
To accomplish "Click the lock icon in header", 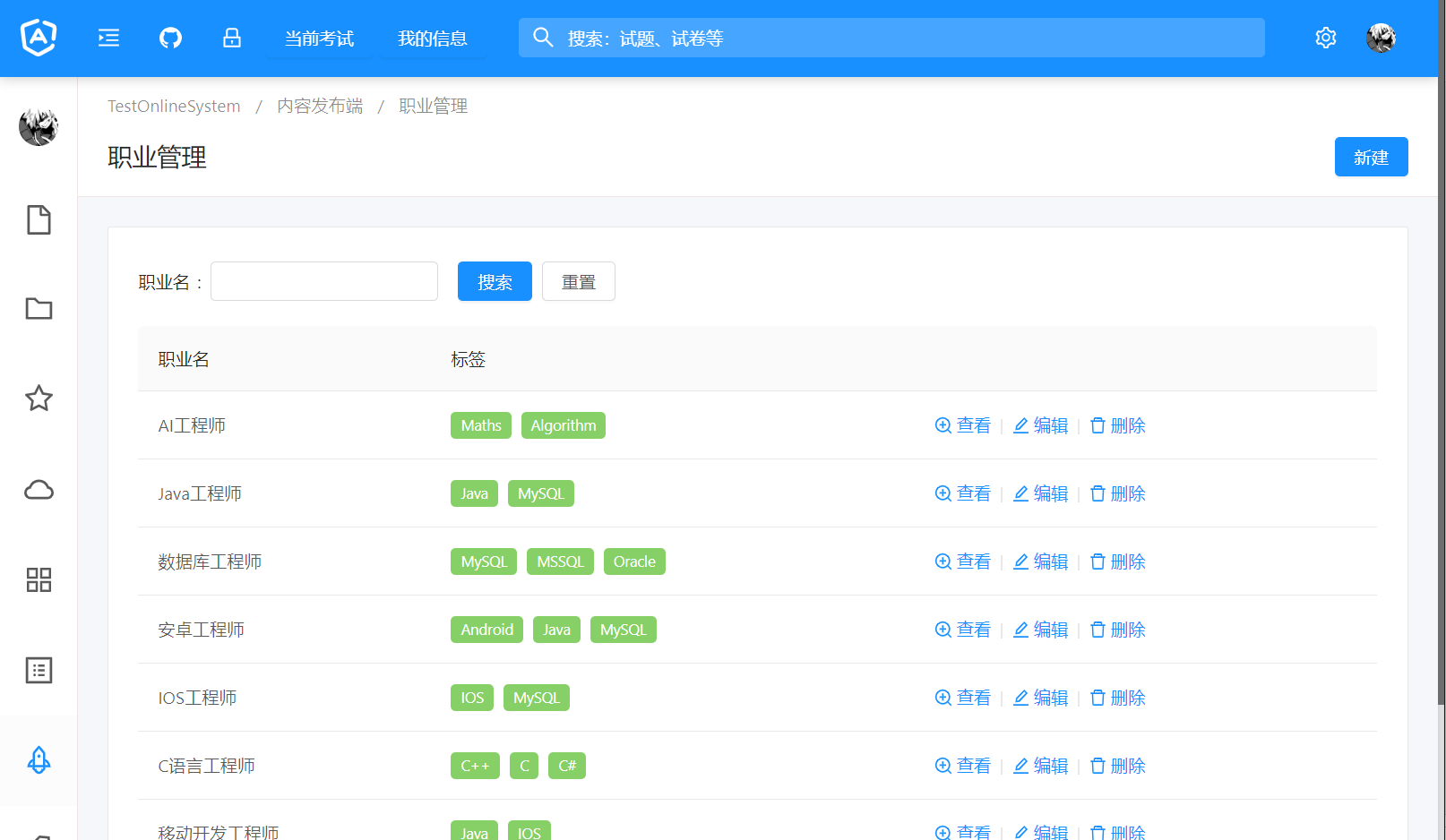I will pyautogui.click(x=232, y=38).
